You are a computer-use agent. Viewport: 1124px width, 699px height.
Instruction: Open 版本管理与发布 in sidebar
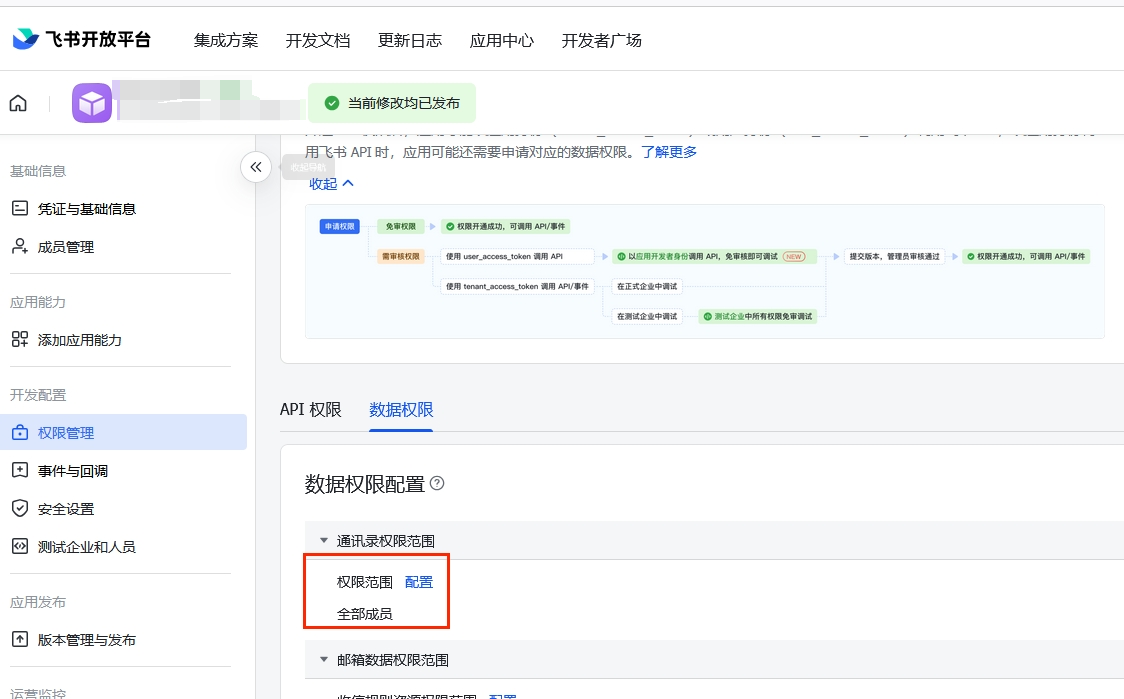tap(86, 640)
